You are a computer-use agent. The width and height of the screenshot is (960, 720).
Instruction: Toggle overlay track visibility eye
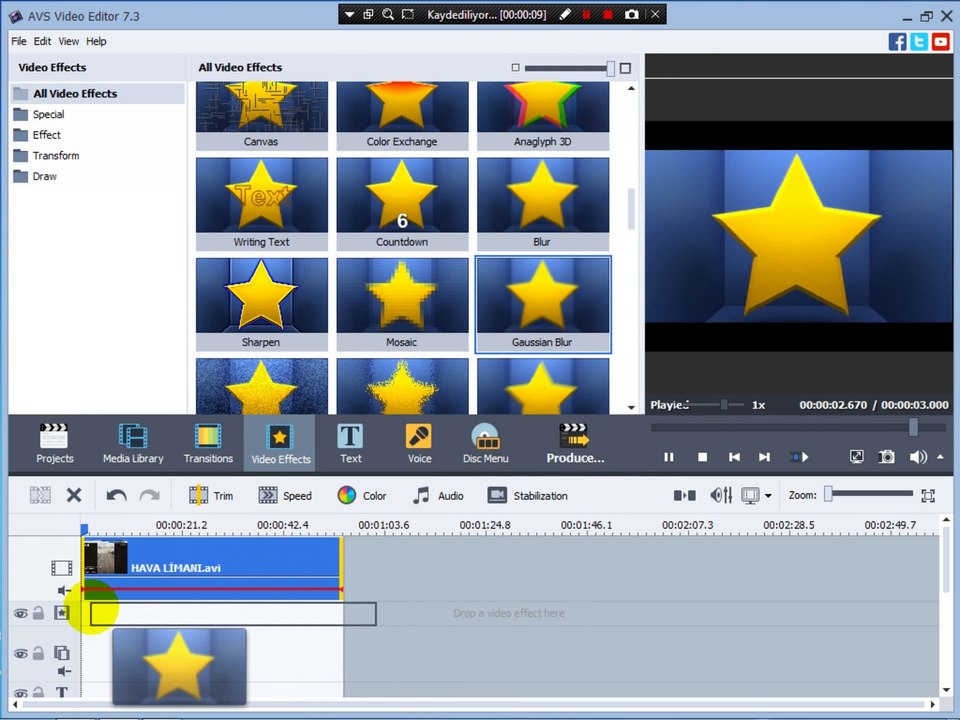20,653
